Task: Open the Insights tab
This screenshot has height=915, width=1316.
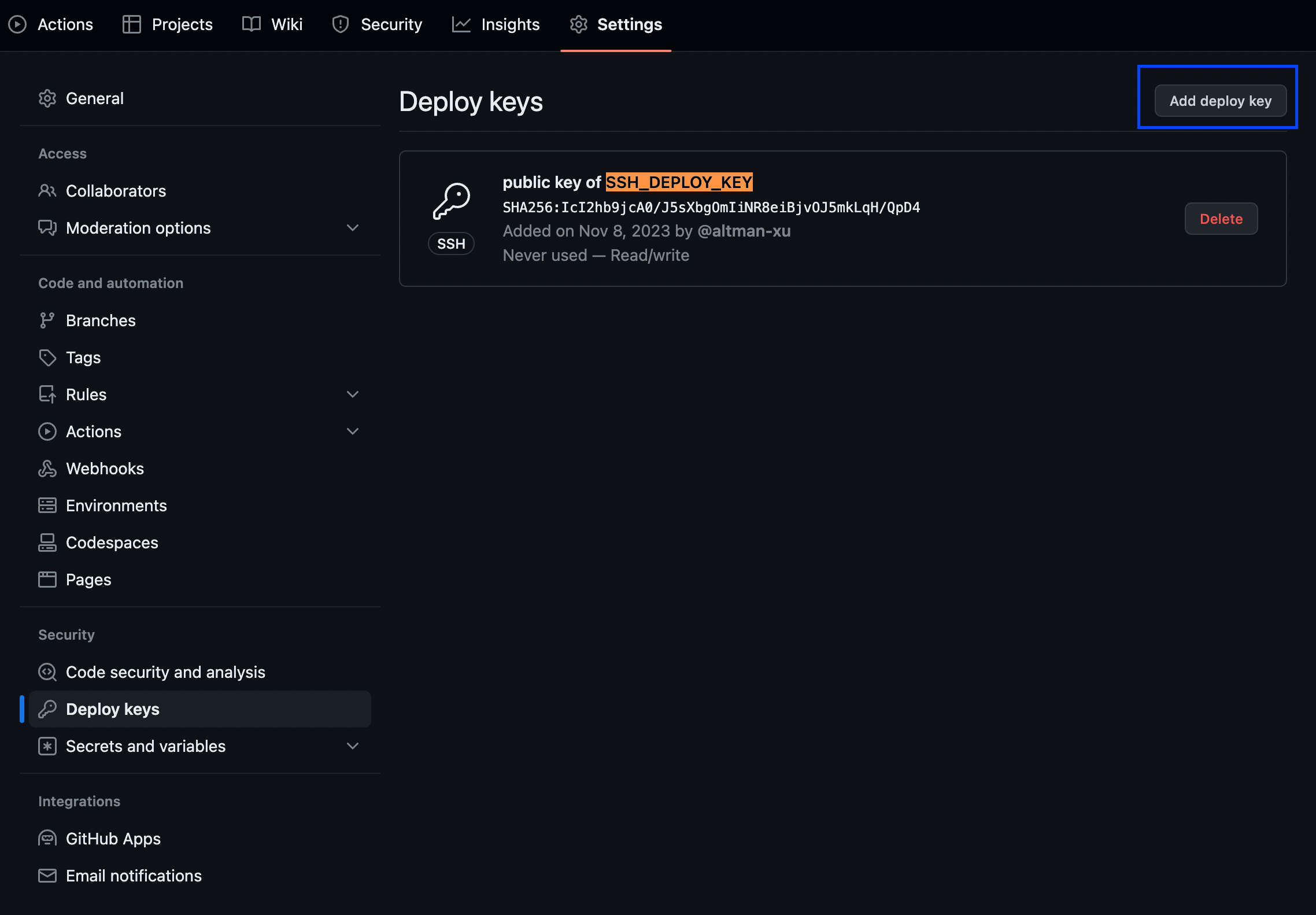Action: (x=496, y=24)
